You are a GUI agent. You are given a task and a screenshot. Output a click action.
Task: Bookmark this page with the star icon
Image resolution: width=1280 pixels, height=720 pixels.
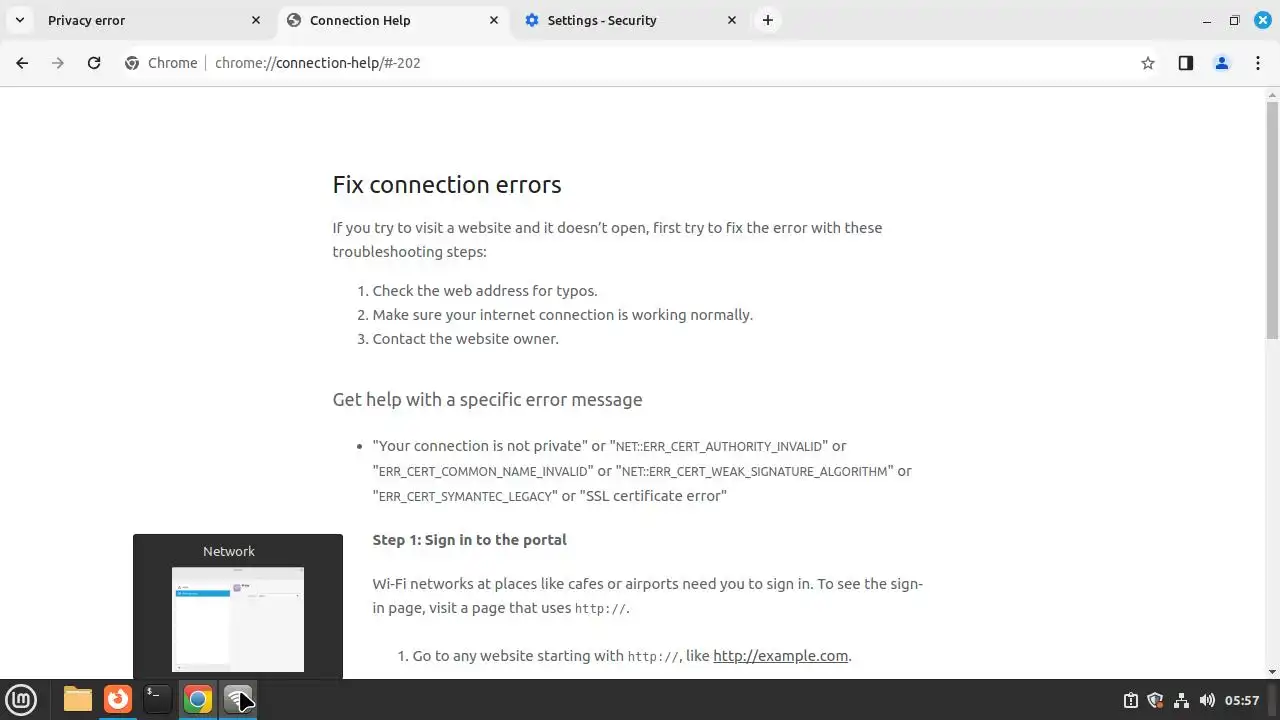1148,63
